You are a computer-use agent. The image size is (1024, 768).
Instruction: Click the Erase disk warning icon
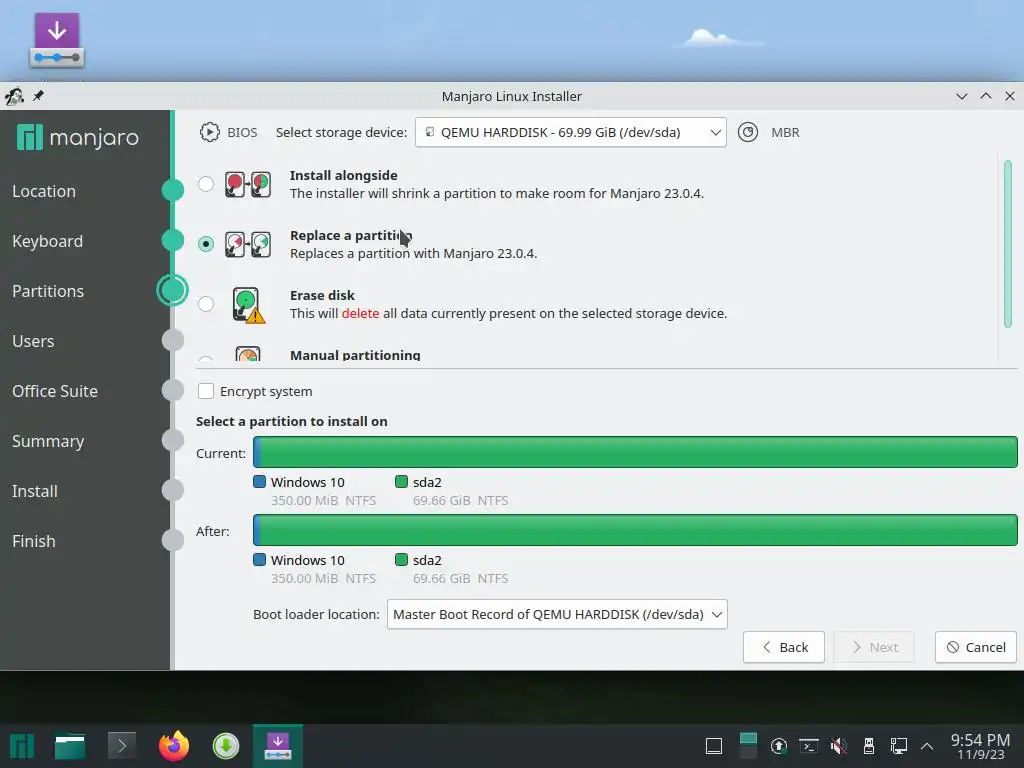coord(248,305)
